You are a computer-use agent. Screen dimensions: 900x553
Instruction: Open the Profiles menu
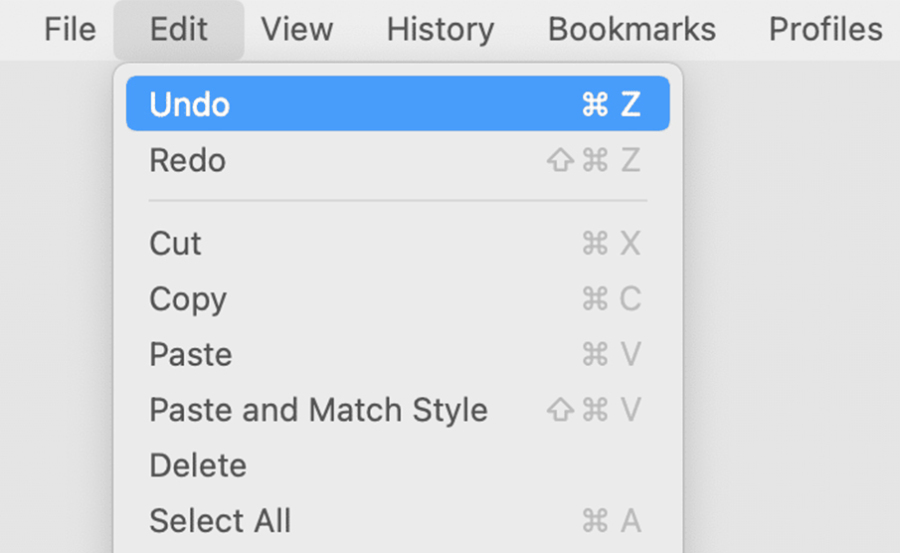825,29
